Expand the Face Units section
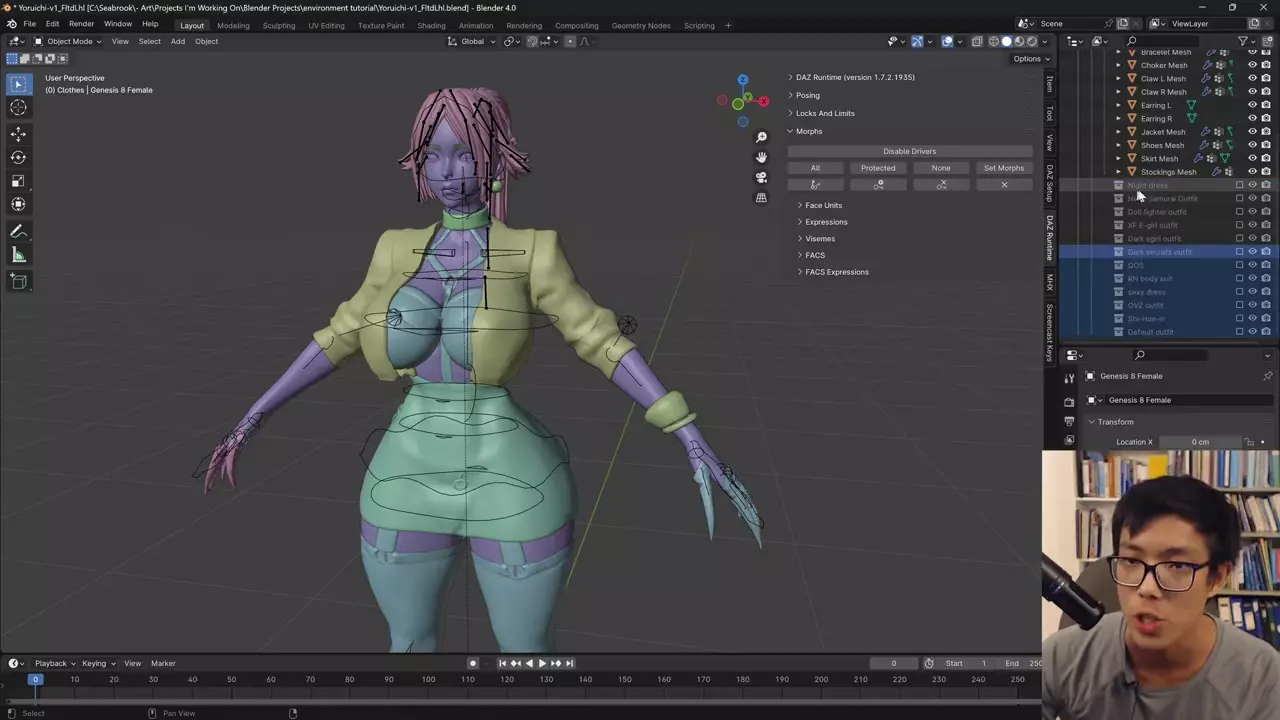The image size is (1280, 720). [823, 205]
